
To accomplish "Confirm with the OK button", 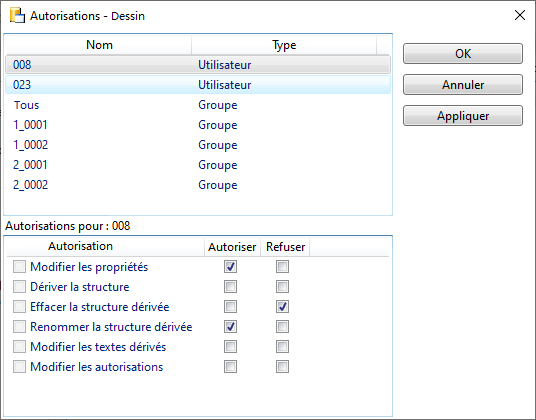I will pyautogui.click(x=463, y=54).
